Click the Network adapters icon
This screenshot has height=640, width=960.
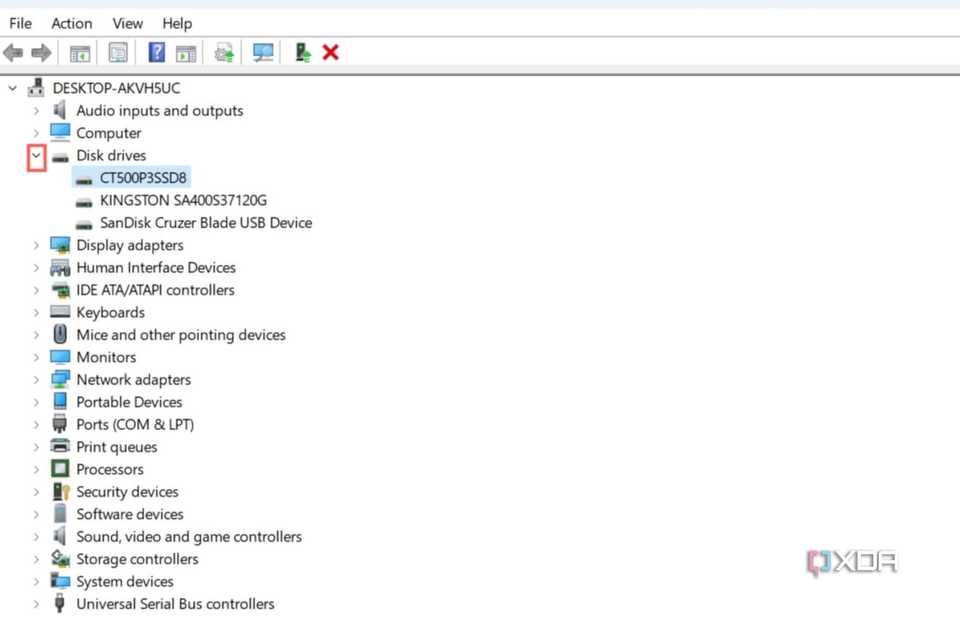tap(60, 380)
